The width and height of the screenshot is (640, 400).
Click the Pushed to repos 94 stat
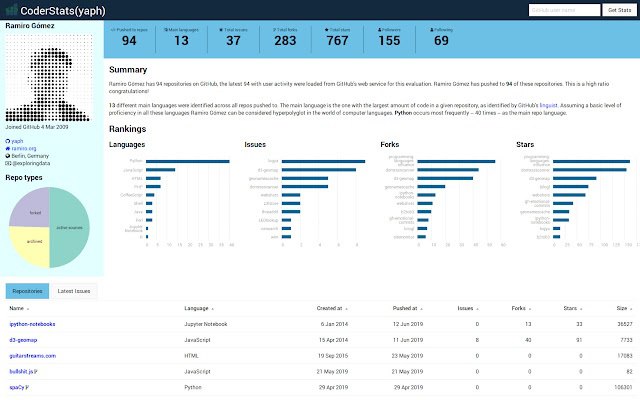tap(129, 38)
